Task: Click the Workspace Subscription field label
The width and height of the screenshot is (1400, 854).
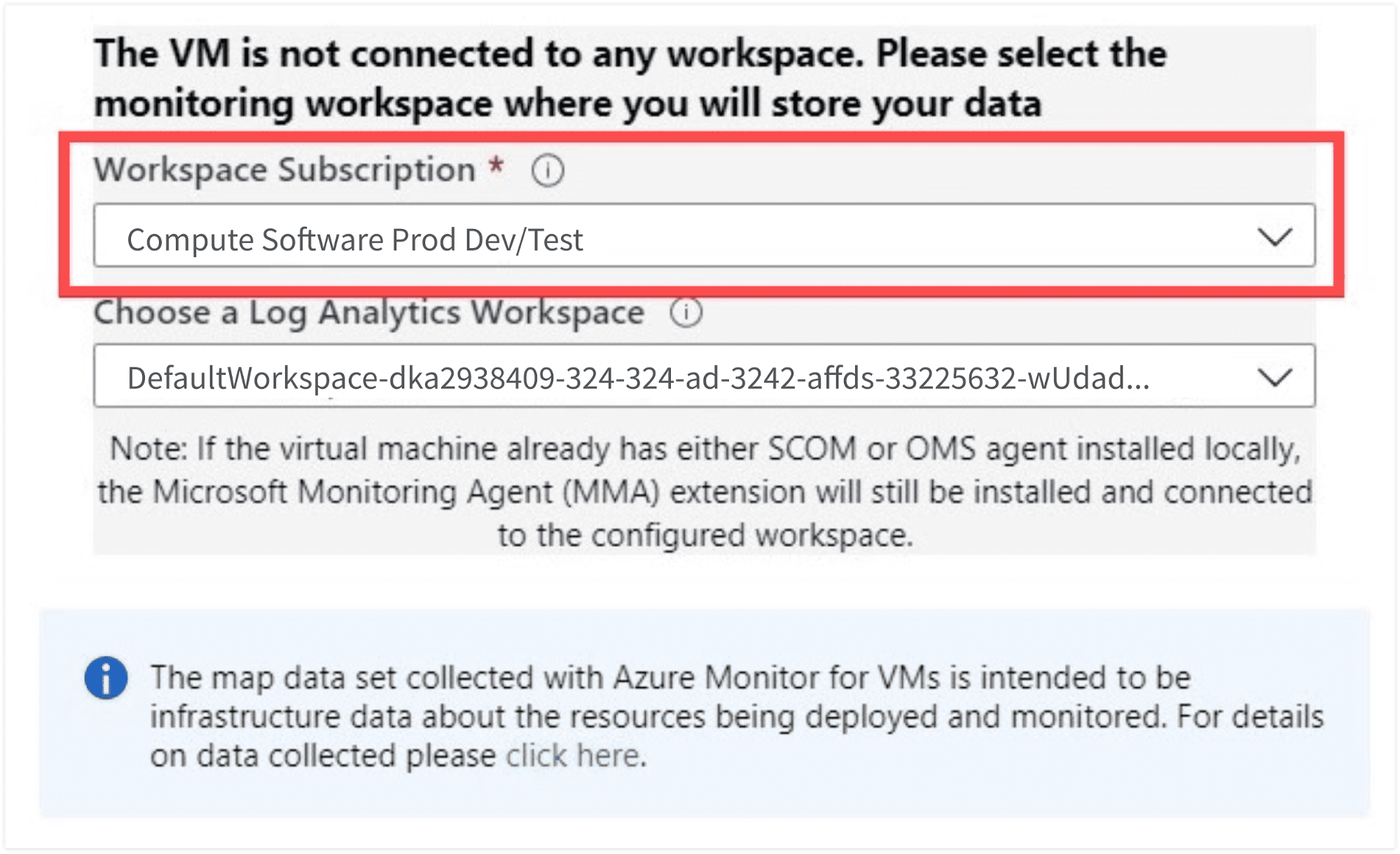Action: [285, 170]
